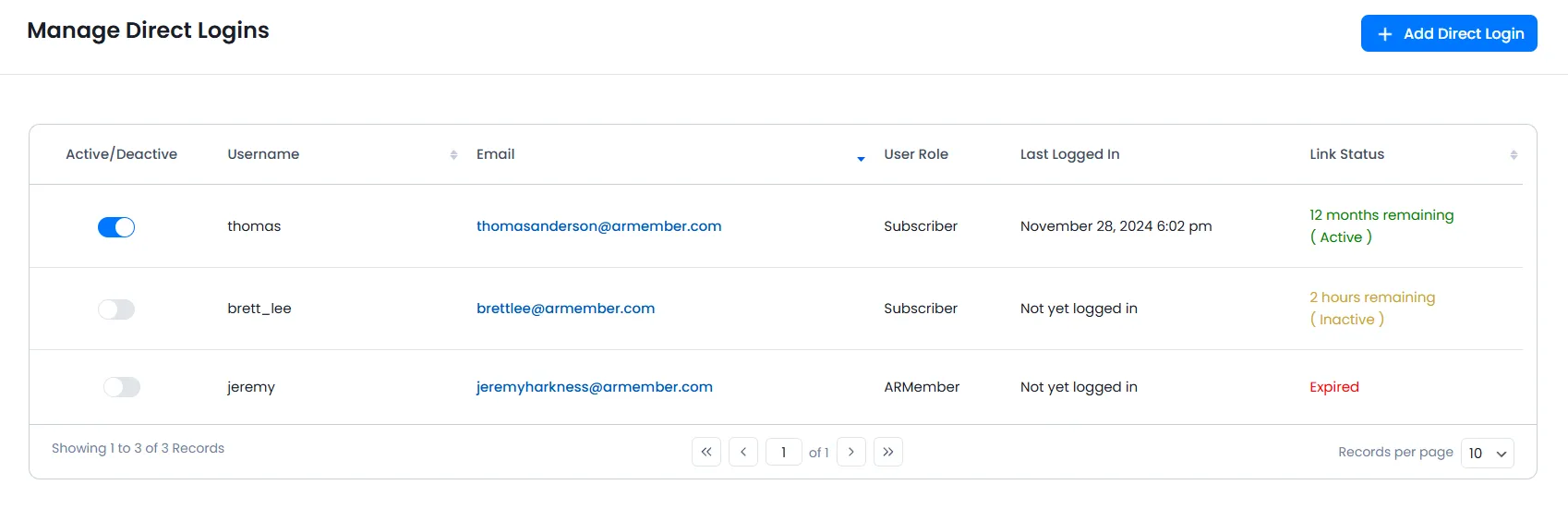Click the Expired link status
The width and height of the screenshot is (1568, 509).
click(x=1334, y=387)
